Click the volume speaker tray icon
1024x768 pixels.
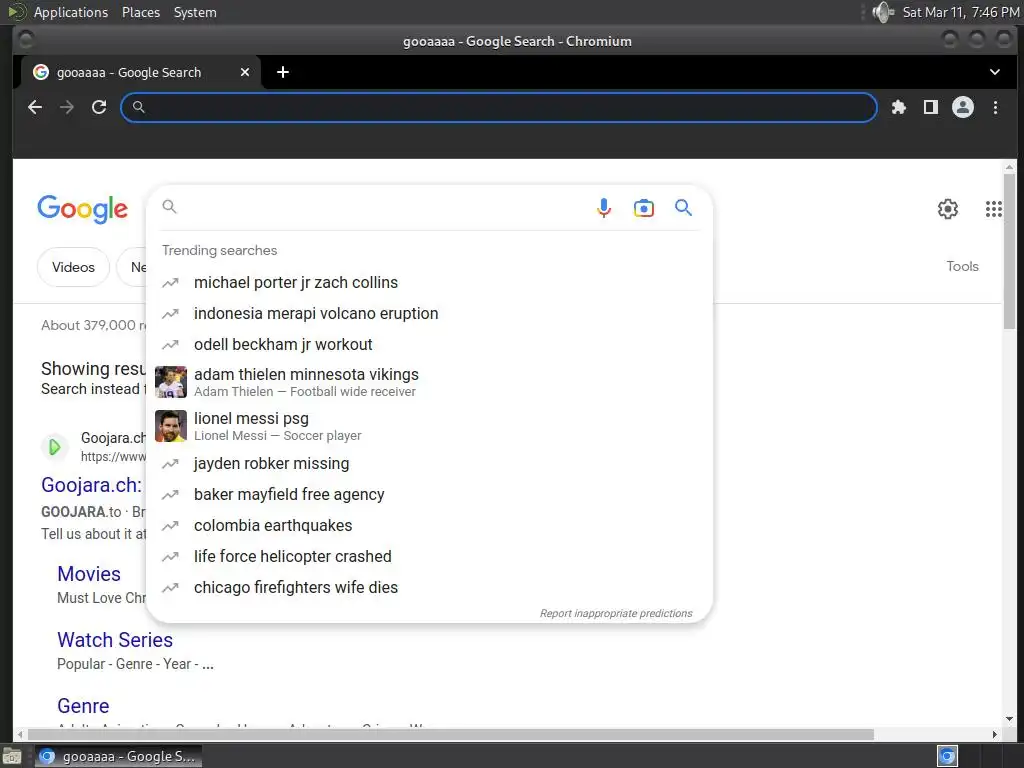click(882, 12)
